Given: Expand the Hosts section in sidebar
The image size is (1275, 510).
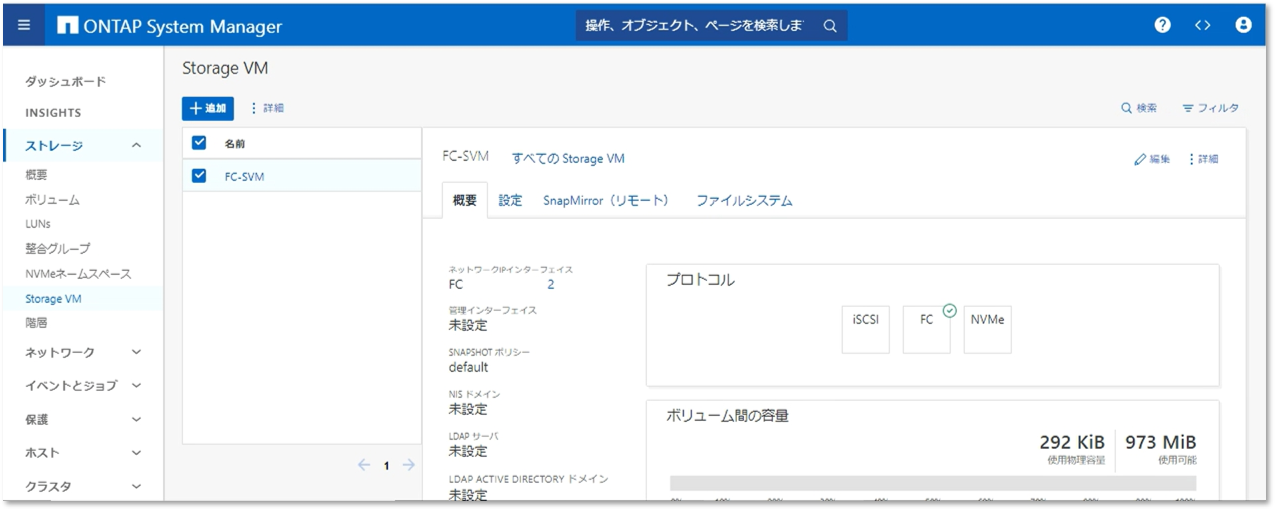Looking at the screenshot, I should tap(137, 453).
